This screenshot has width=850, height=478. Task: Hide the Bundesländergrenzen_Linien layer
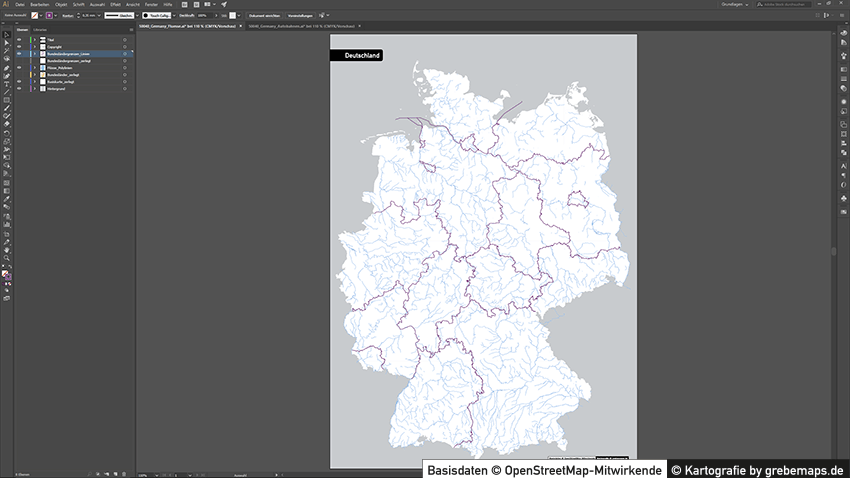19,53
